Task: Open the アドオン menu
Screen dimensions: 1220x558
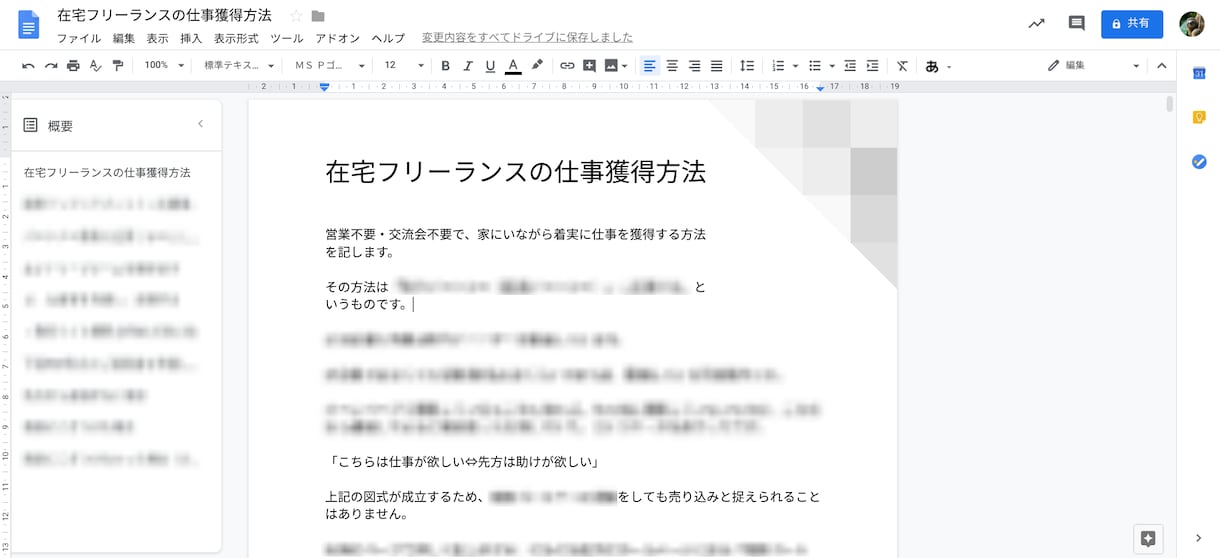Action: pos(337,38)
